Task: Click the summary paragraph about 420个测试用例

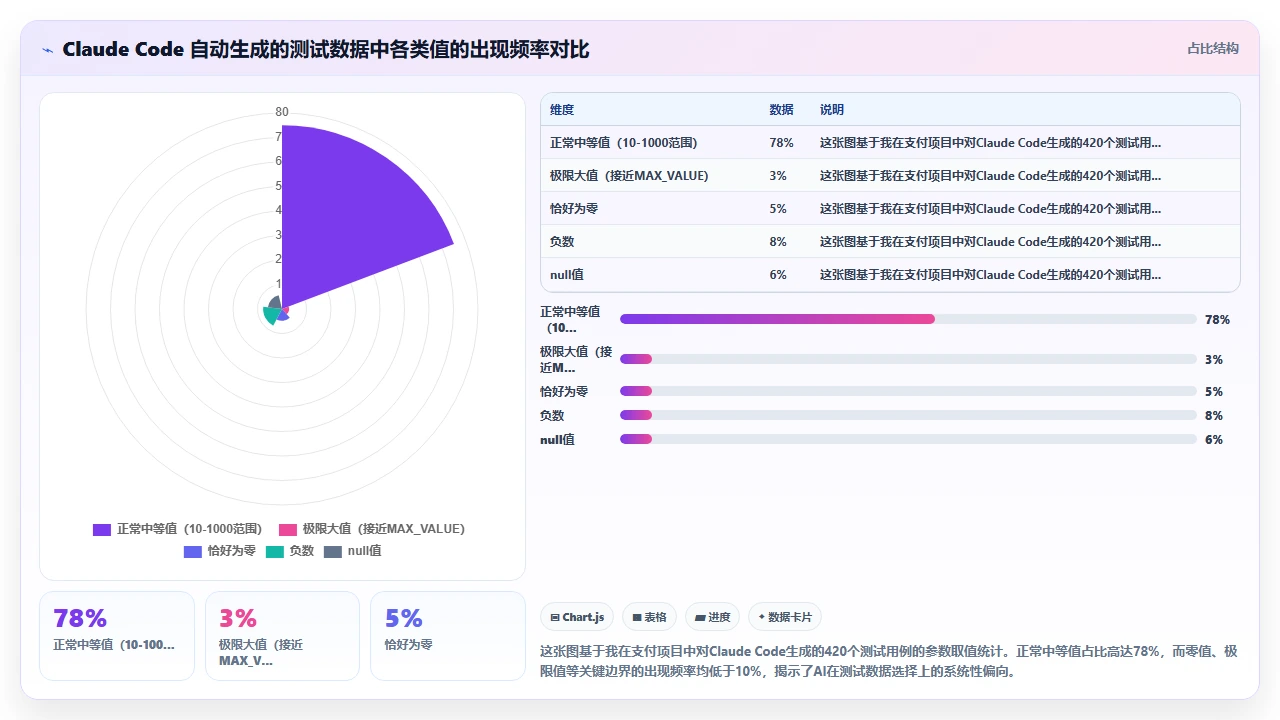Action: 889,661
